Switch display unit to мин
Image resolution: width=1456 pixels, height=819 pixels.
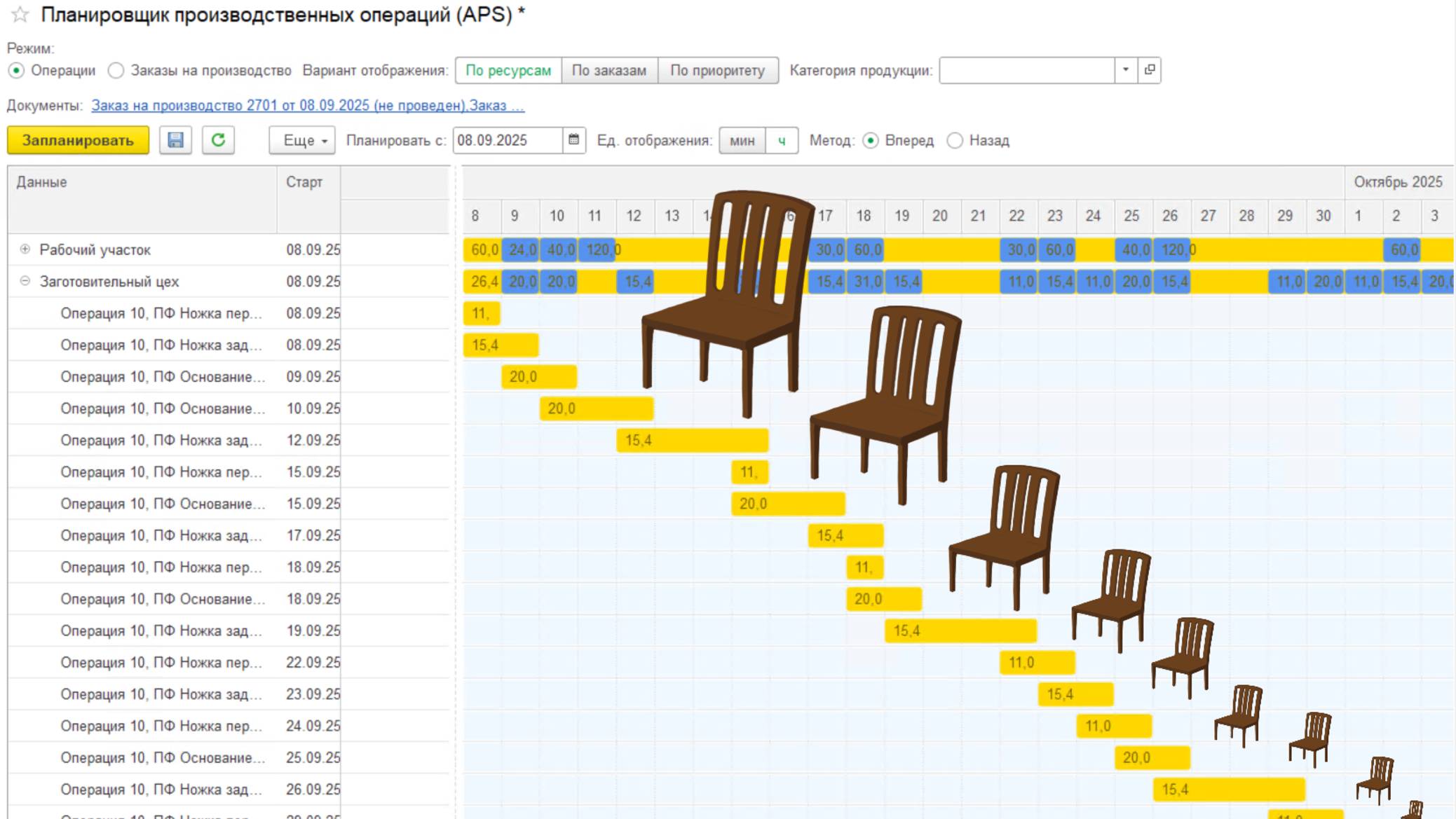(x=742, y=140)
